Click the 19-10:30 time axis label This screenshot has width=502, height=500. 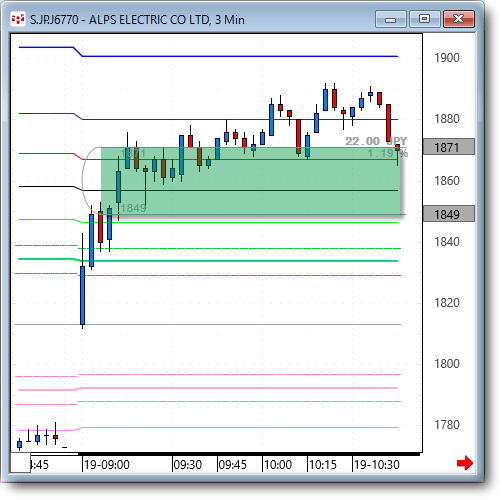[377, 464]
